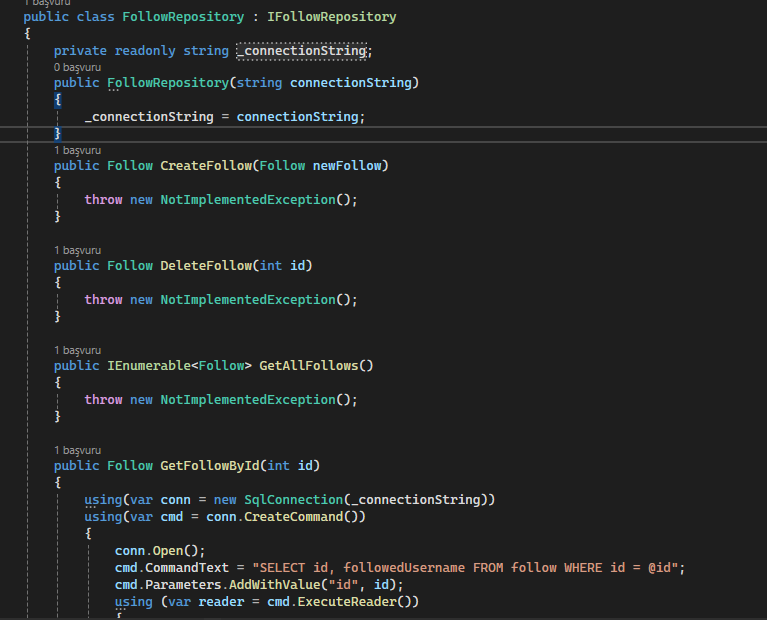The width and height of the screenshot is (767, 620).
Task: Click the highlighted closing brace of the constructor
Action: 58,133
